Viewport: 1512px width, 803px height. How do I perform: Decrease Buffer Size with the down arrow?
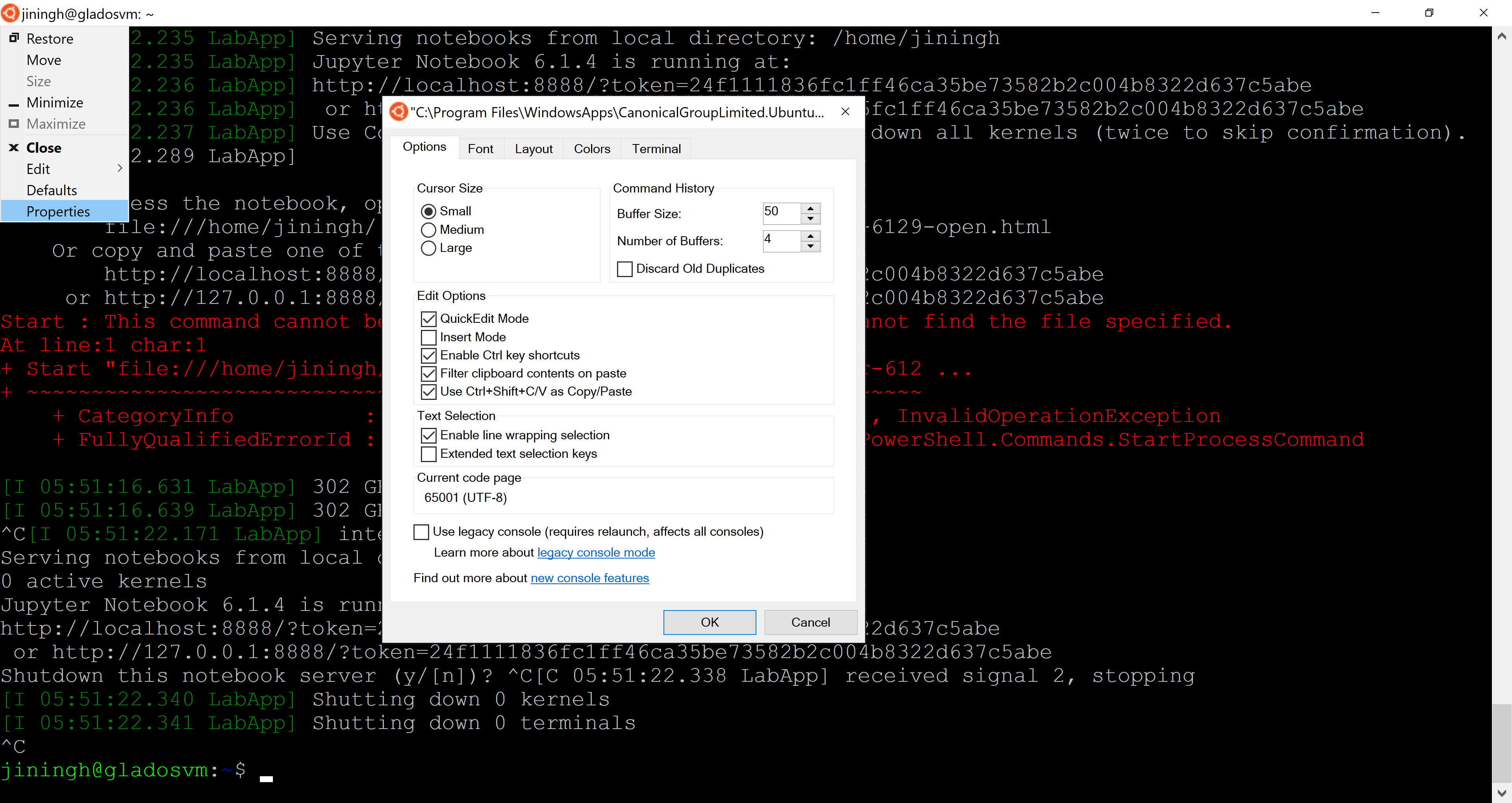click(811, 219)
